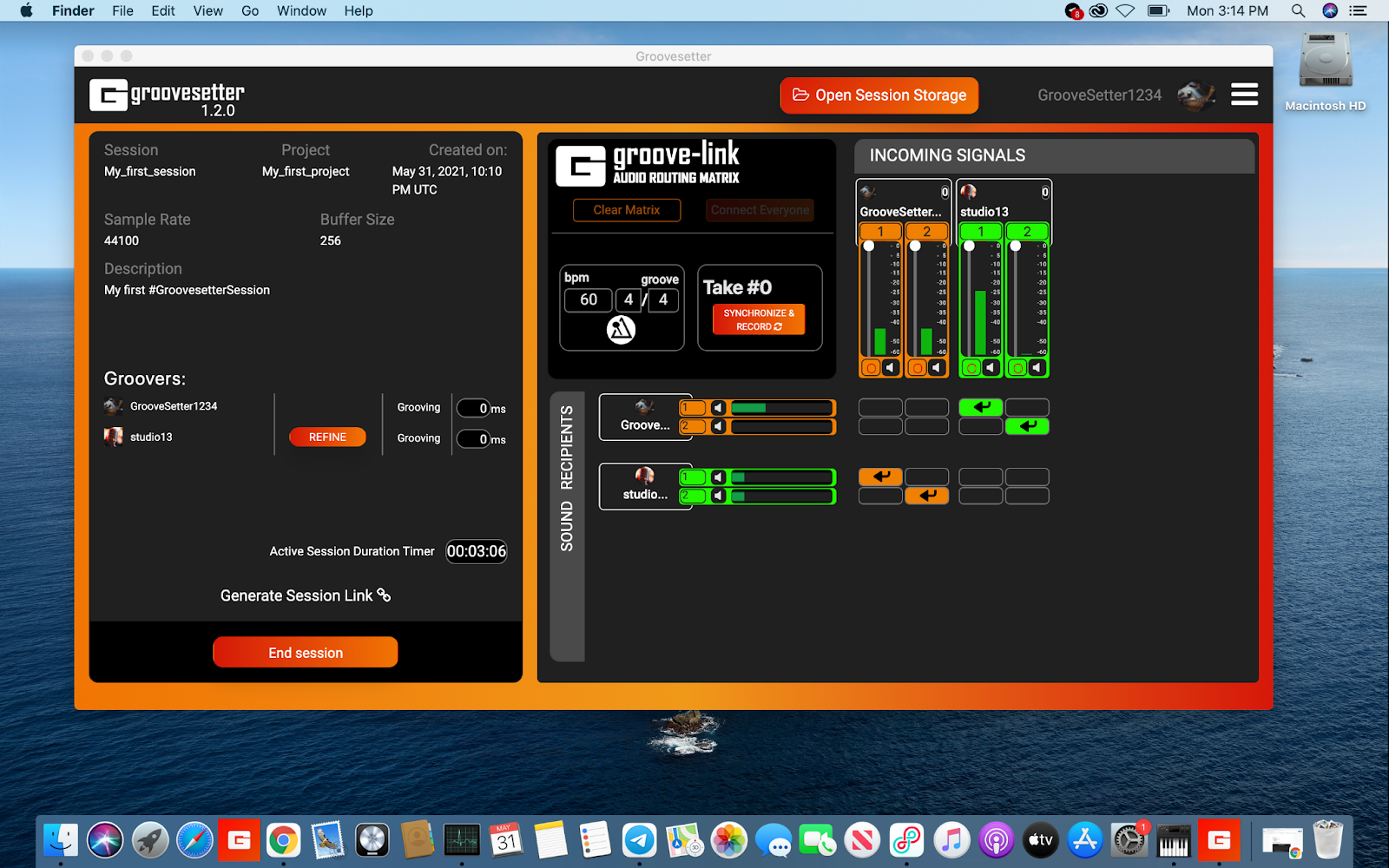1389x868 pixels.
Task: Click the groove denominator field
Action: tap(663, 299)
